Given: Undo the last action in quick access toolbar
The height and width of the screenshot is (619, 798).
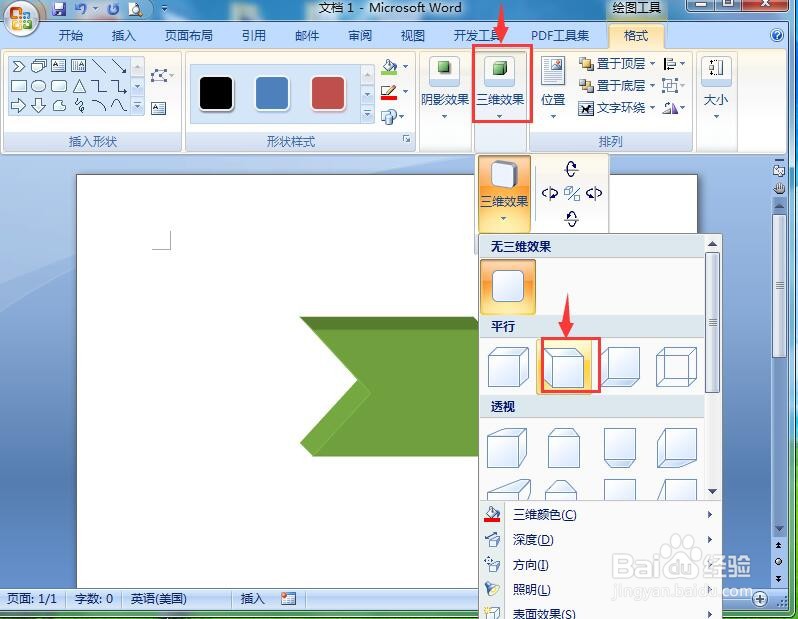Looking at the screenshot, I should (81, 9).
